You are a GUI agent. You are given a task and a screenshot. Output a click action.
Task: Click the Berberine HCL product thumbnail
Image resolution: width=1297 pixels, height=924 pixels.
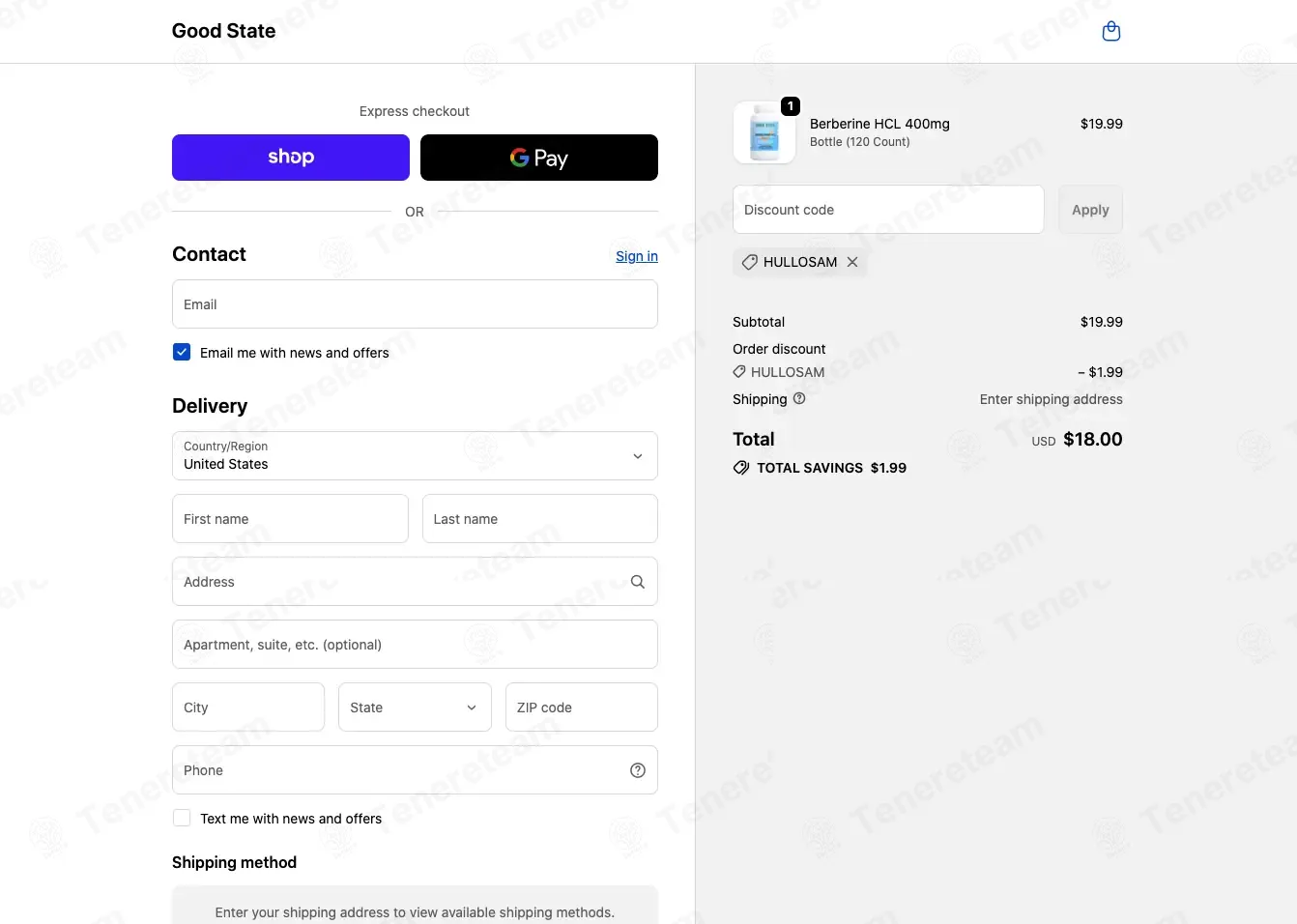click(764, 132)
